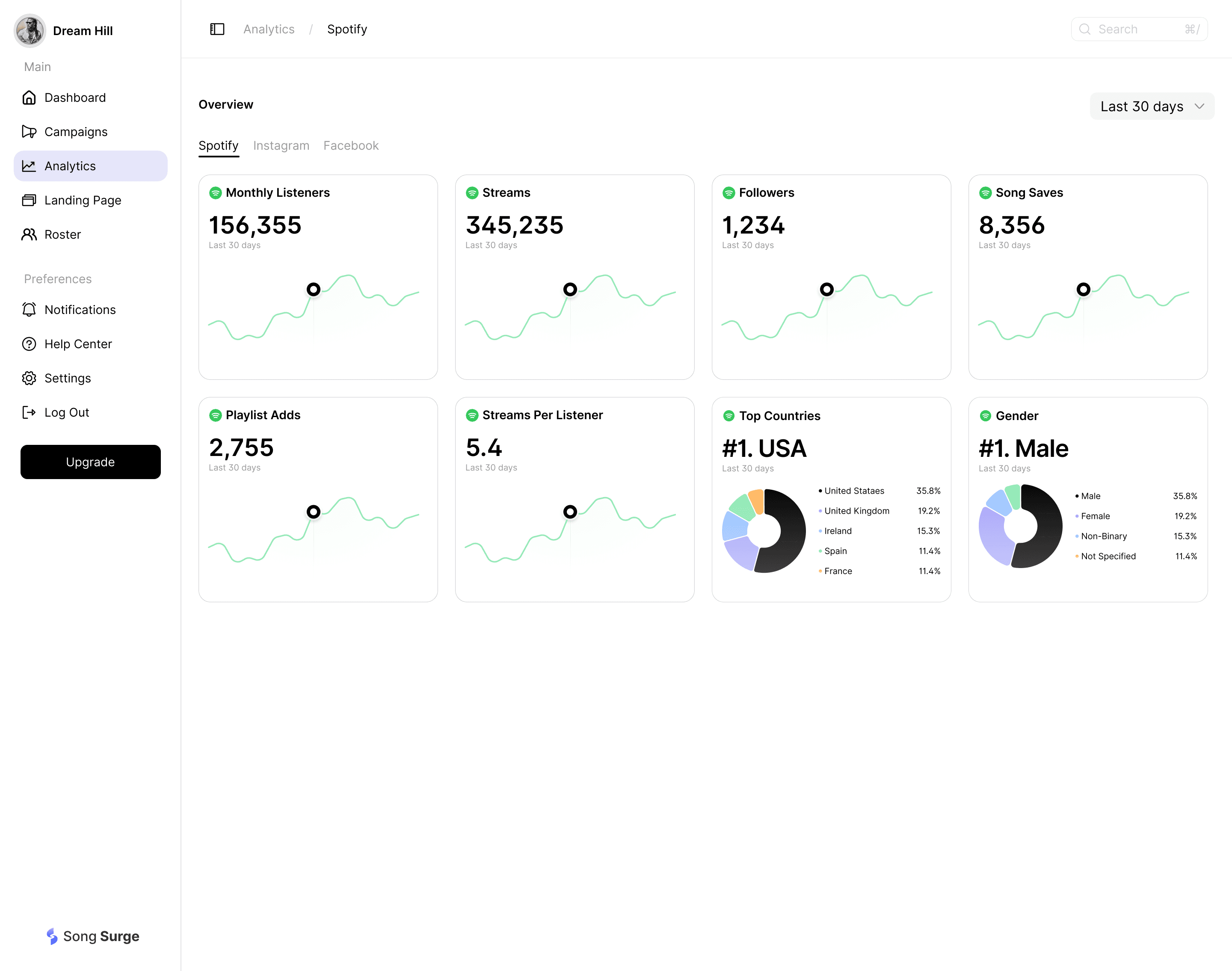The width and height of the screenshot is (1232, 971).
Task: Click Spotify logo on Monthly Listeners card
Action: click(216, 193)
